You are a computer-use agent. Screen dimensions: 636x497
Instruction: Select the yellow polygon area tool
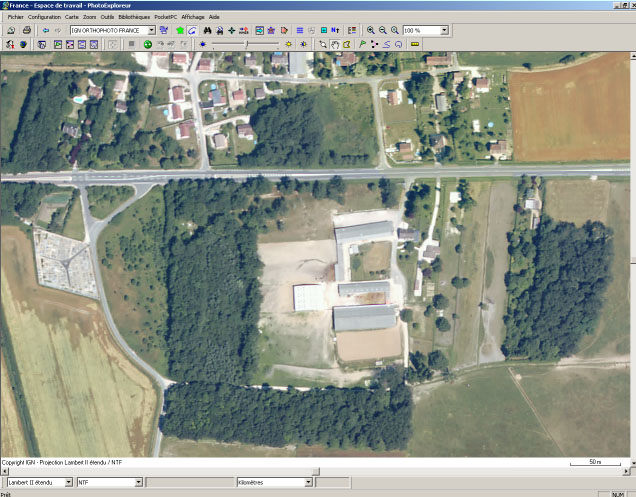click(x=347, y=44)
